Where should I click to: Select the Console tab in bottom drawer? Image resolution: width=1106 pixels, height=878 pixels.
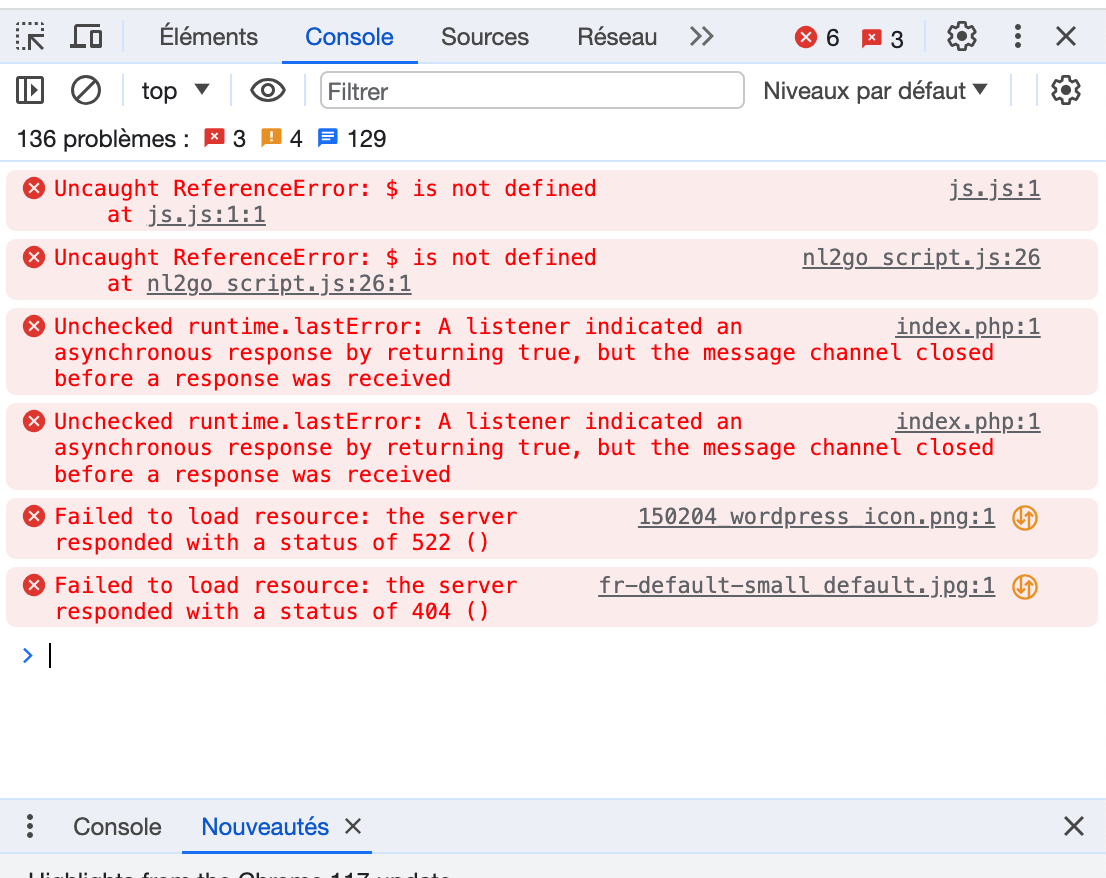(x=117, y=827)
